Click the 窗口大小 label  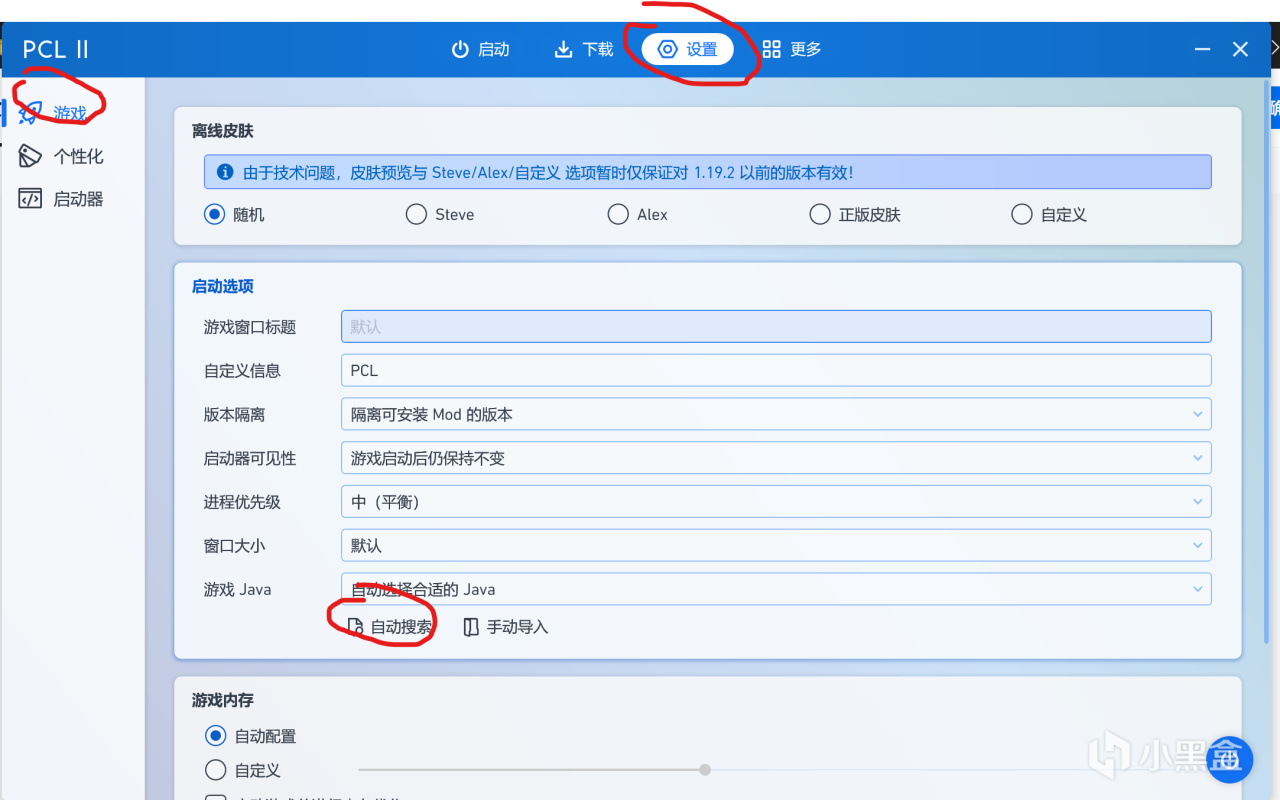[235, 546]
